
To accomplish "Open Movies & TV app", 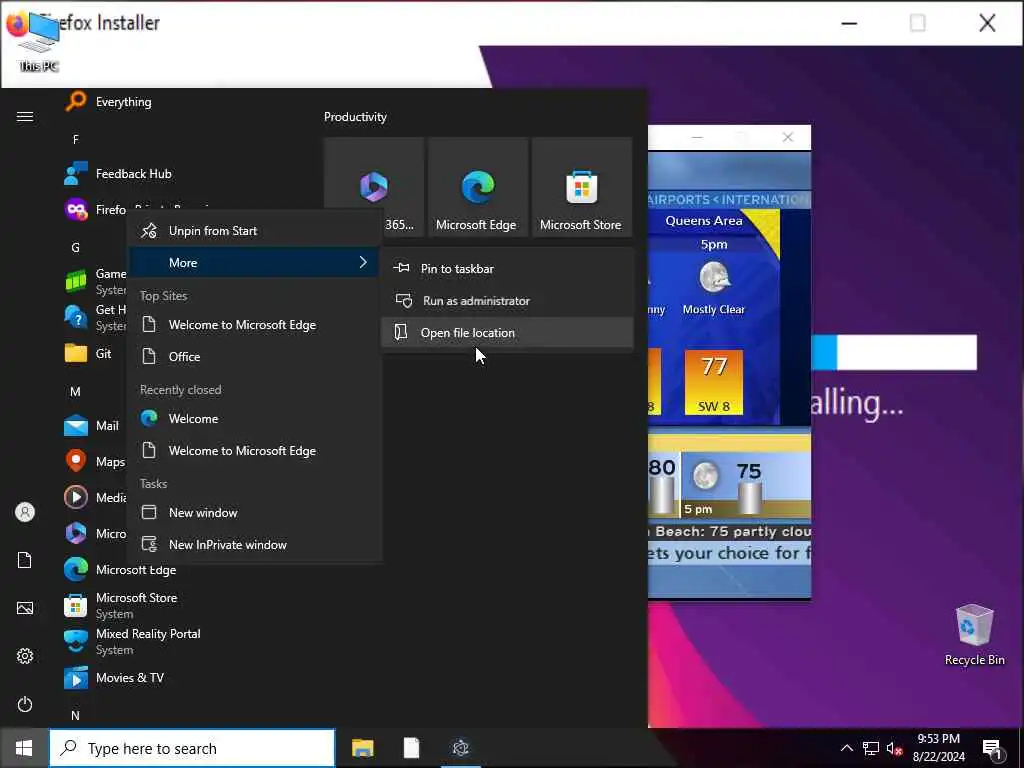I will (x=114, y=678).
